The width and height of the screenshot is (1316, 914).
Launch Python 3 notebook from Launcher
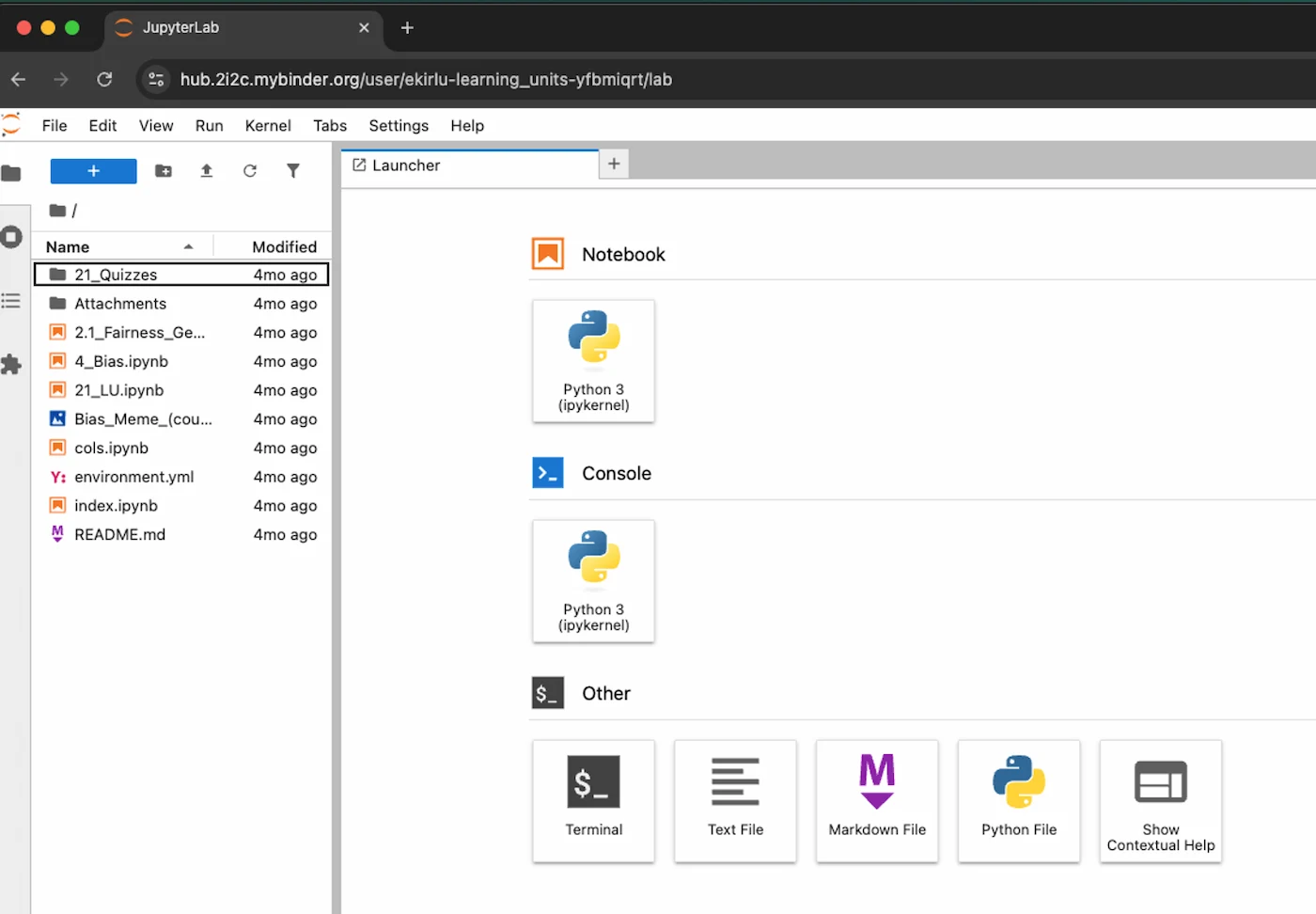pos(593,361)
